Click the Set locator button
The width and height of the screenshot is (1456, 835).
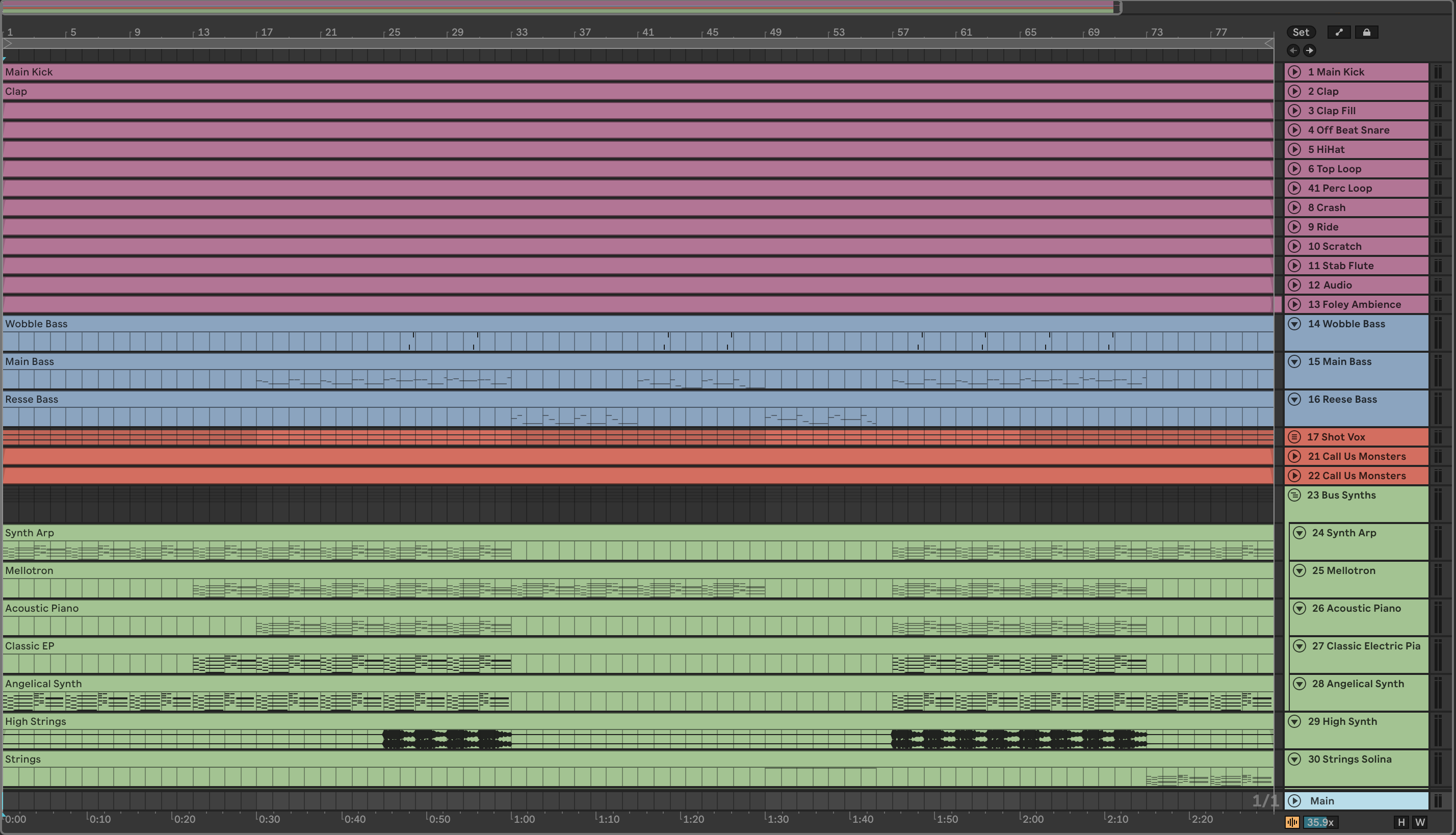[1301, 32]
